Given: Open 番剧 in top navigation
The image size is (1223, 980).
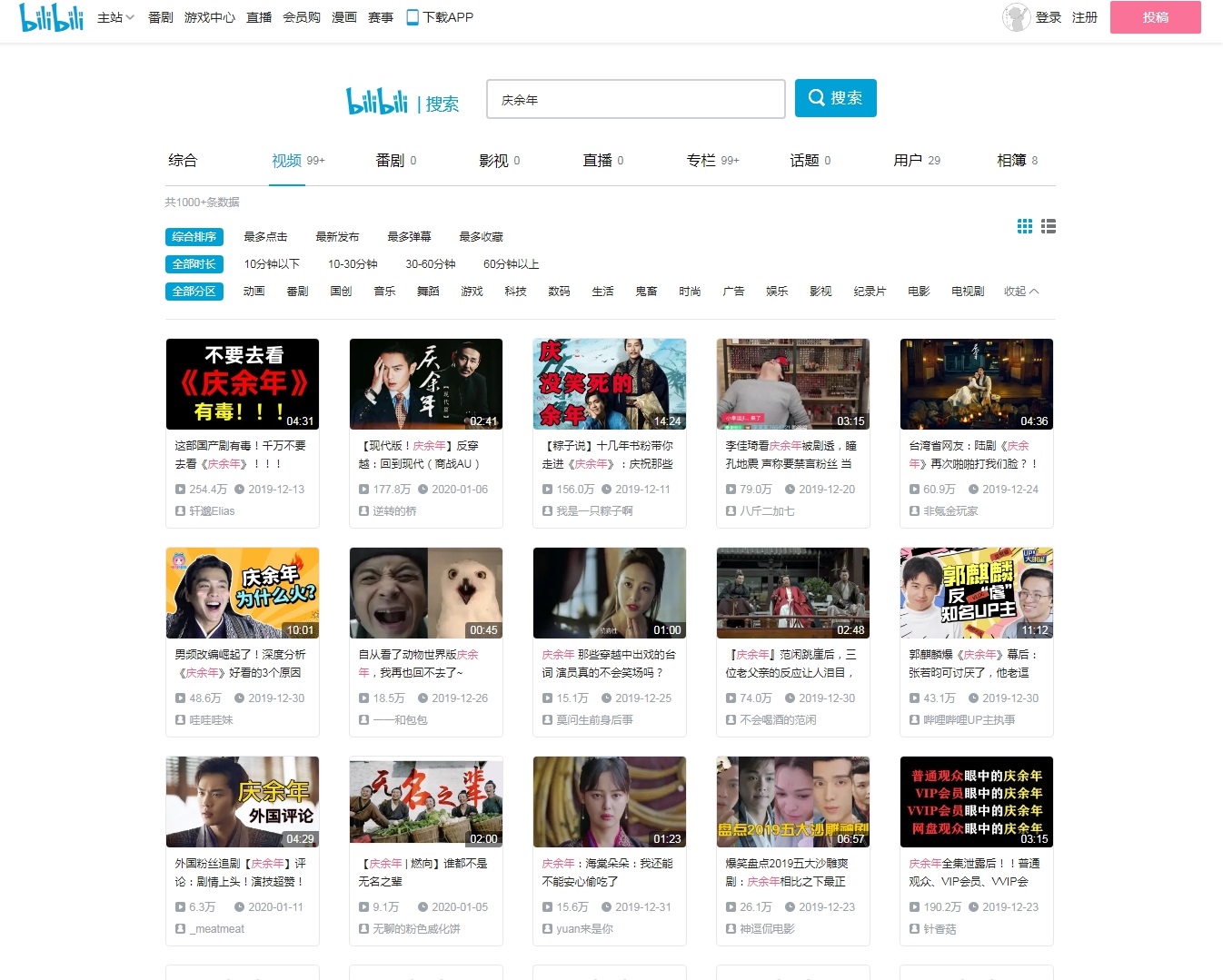Looking at the screenshot, I should point(161,17).
